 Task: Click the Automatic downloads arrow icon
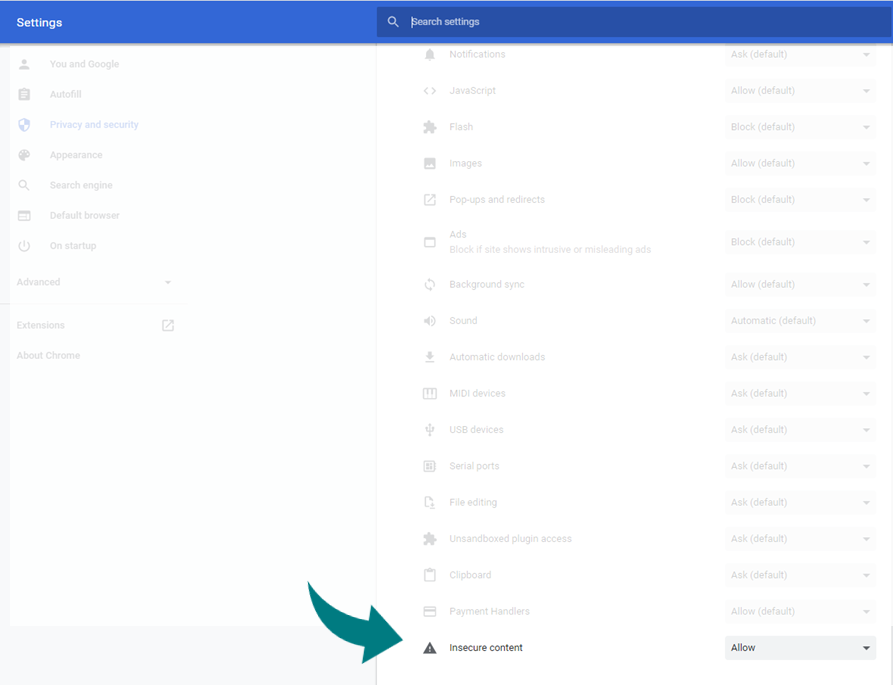(x=430, y=357)
